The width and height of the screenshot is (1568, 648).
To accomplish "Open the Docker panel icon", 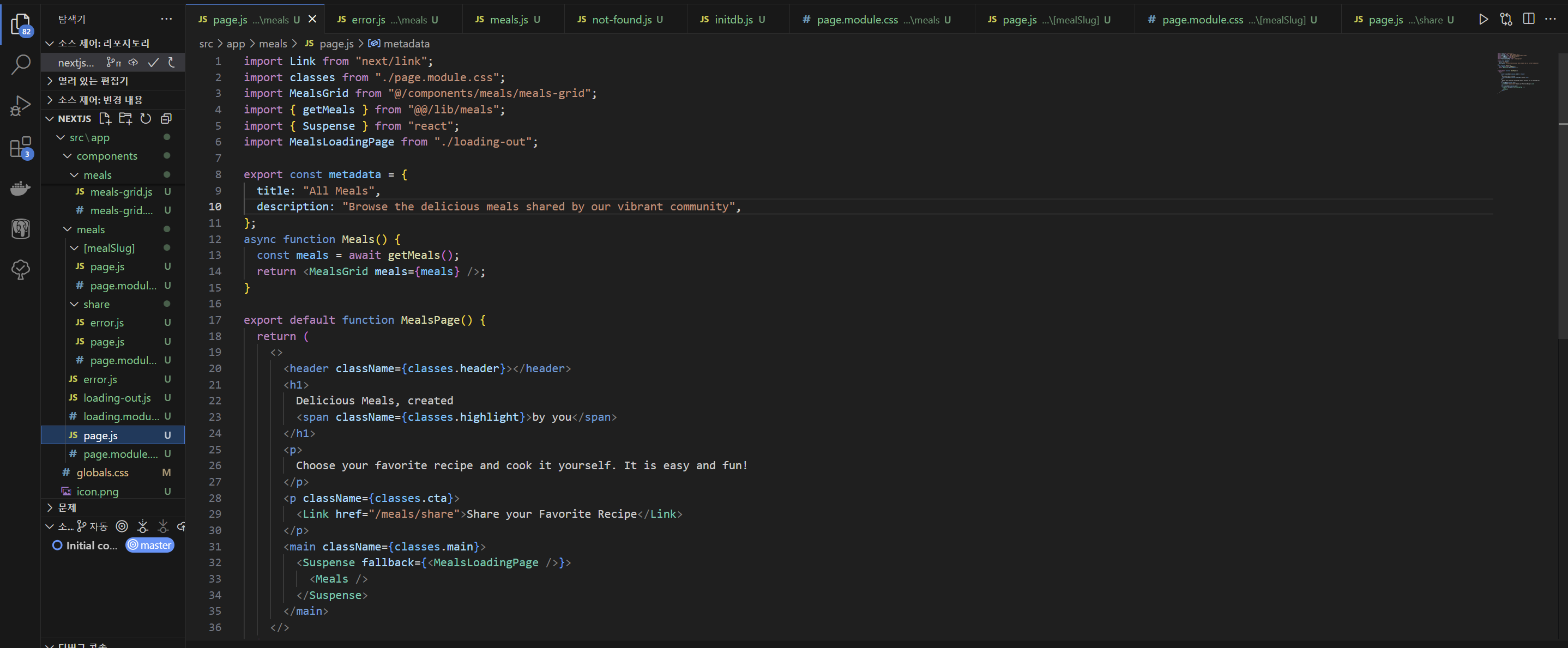I will coord(21,188).
